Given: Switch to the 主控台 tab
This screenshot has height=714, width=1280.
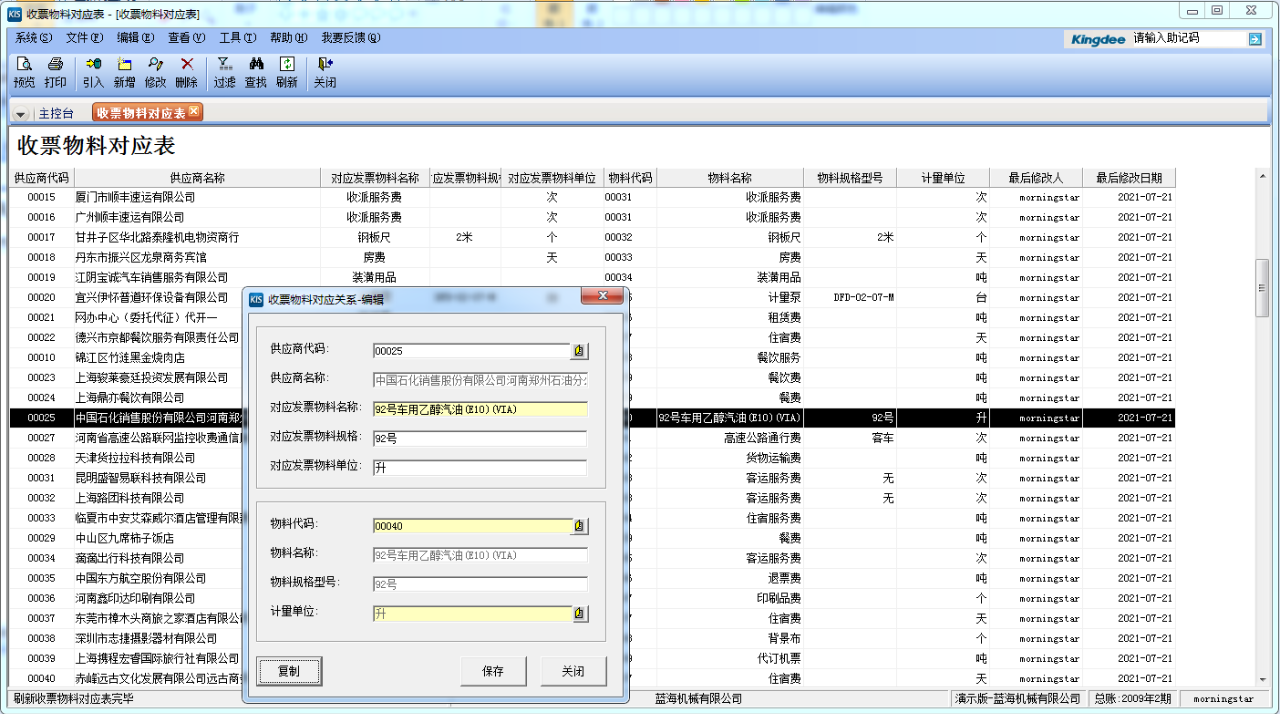Looking at the screenshot, I should coord(56,113).
